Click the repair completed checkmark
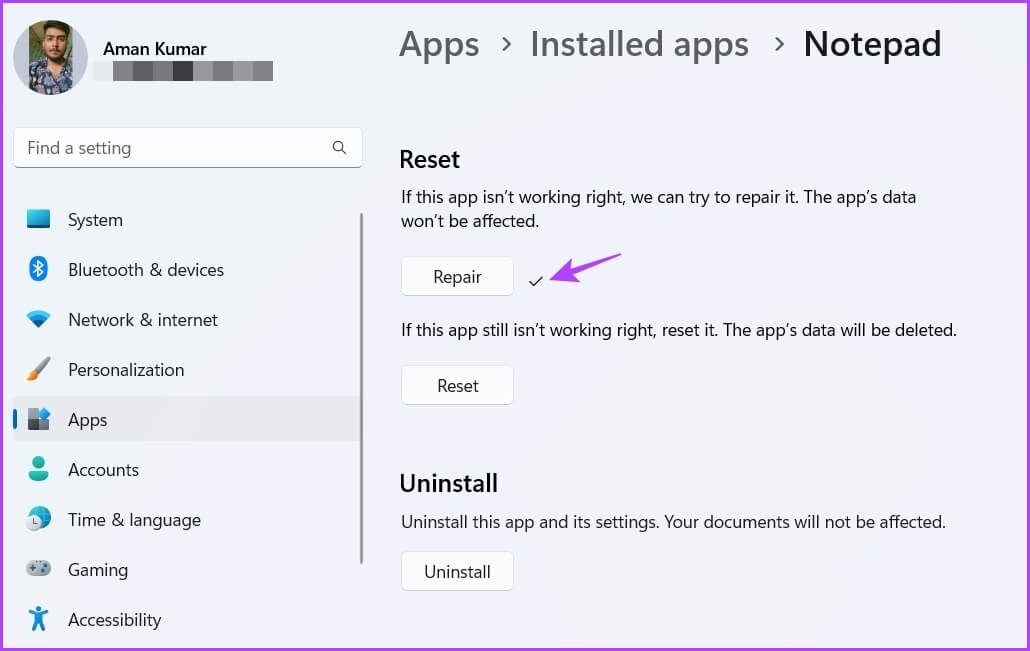 click(x=535, y=281)
